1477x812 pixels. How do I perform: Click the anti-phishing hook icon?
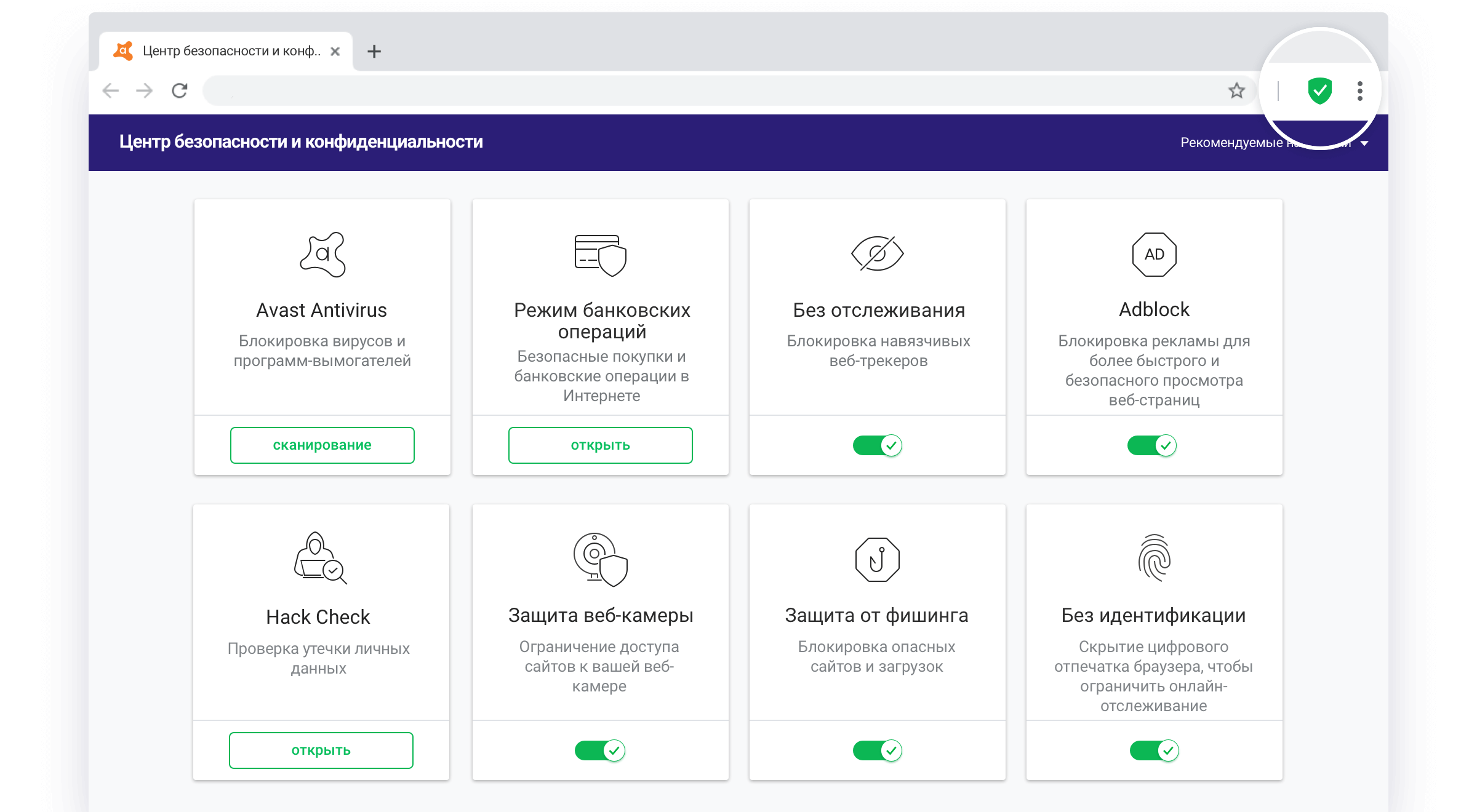click(x=877, y=559)
